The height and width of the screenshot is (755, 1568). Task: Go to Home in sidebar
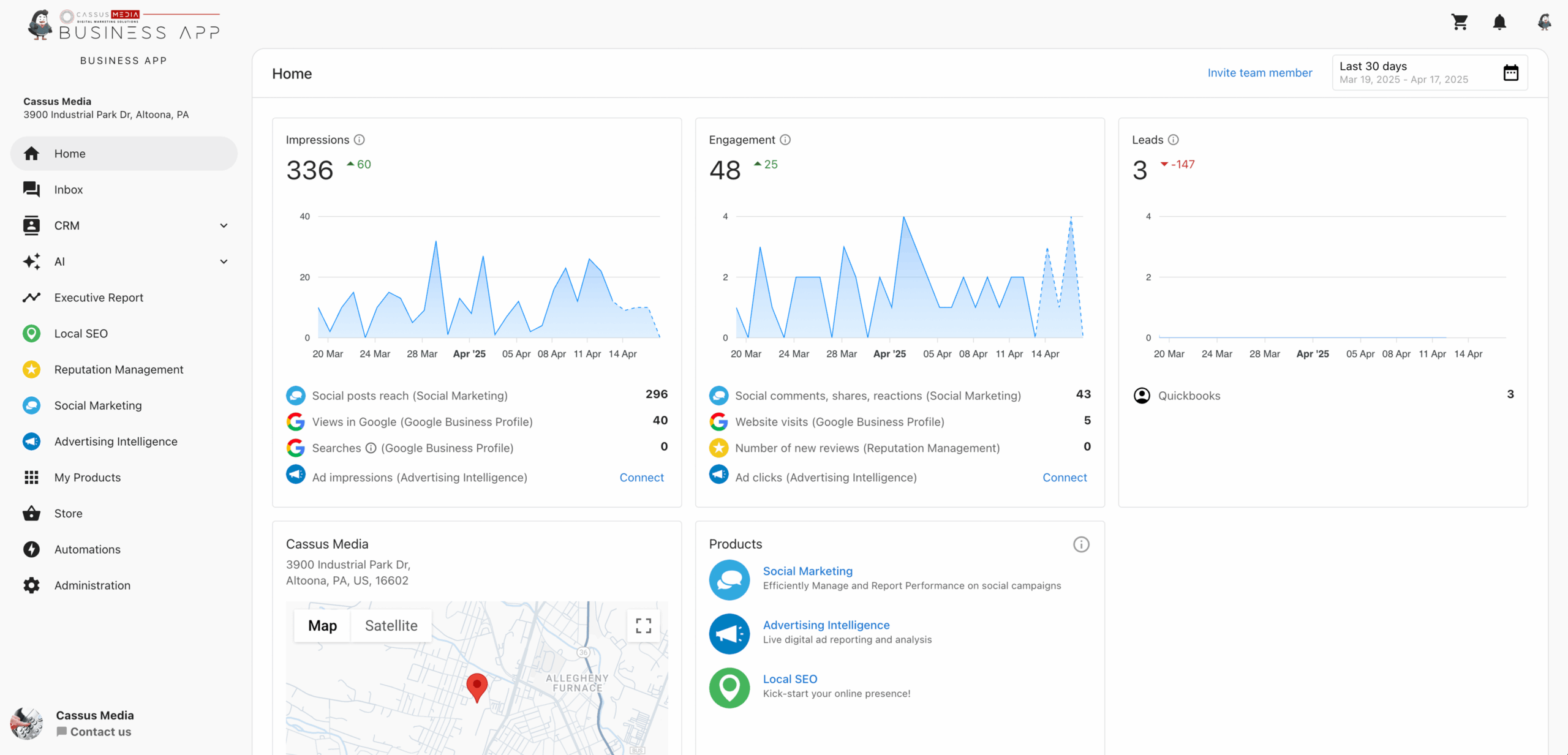pos(124,154)
